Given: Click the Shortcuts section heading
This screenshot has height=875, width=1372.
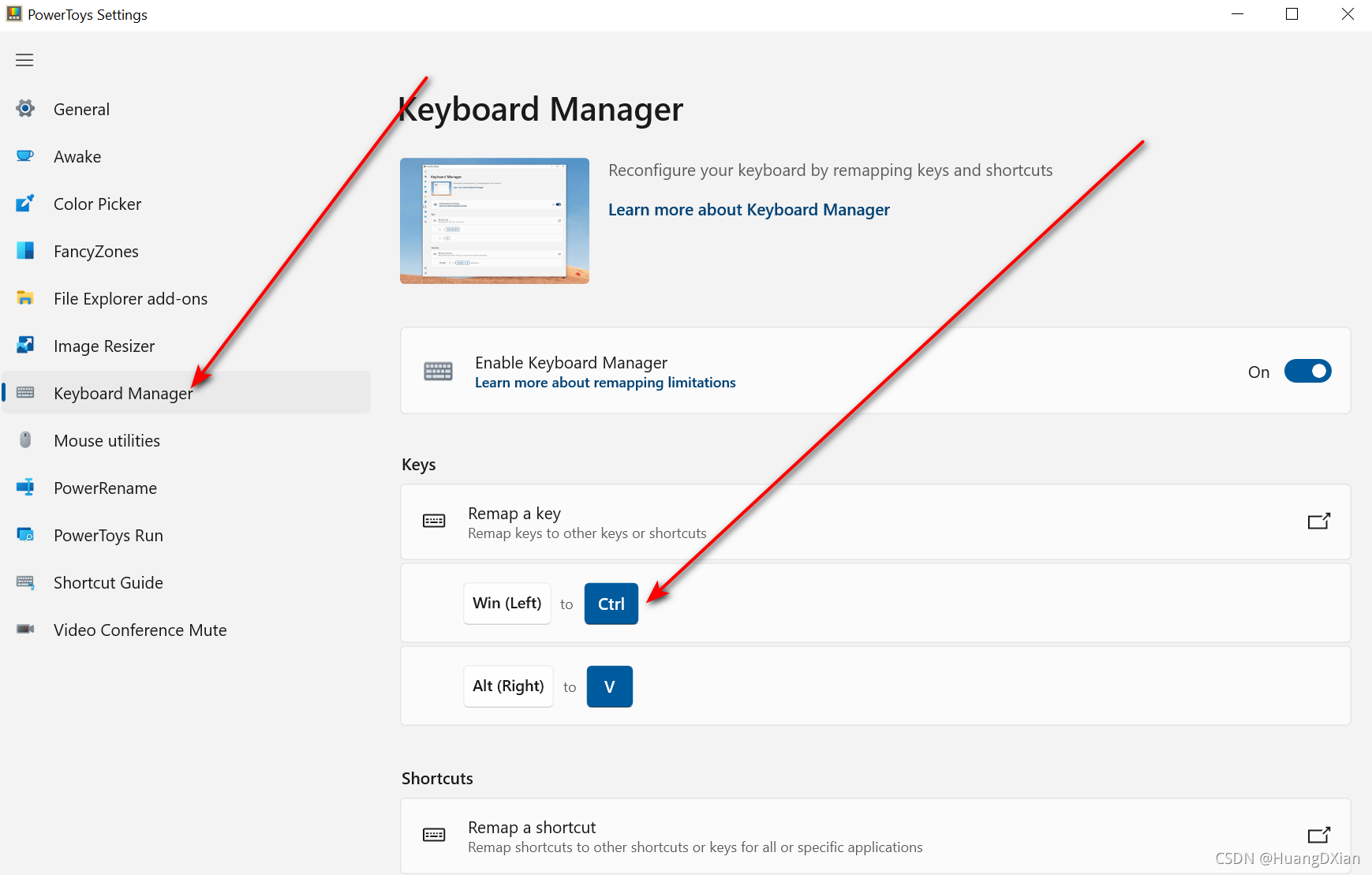Looking at the screenshot, I should tap(437, 779).
